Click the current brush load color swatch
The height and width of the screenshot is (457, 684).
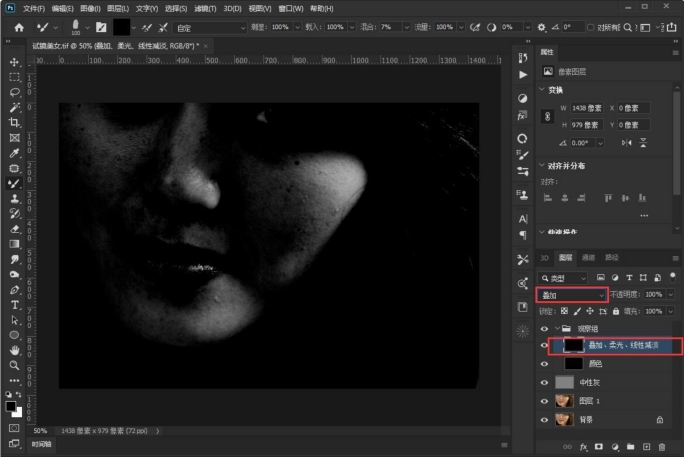(x=121, y=27)
